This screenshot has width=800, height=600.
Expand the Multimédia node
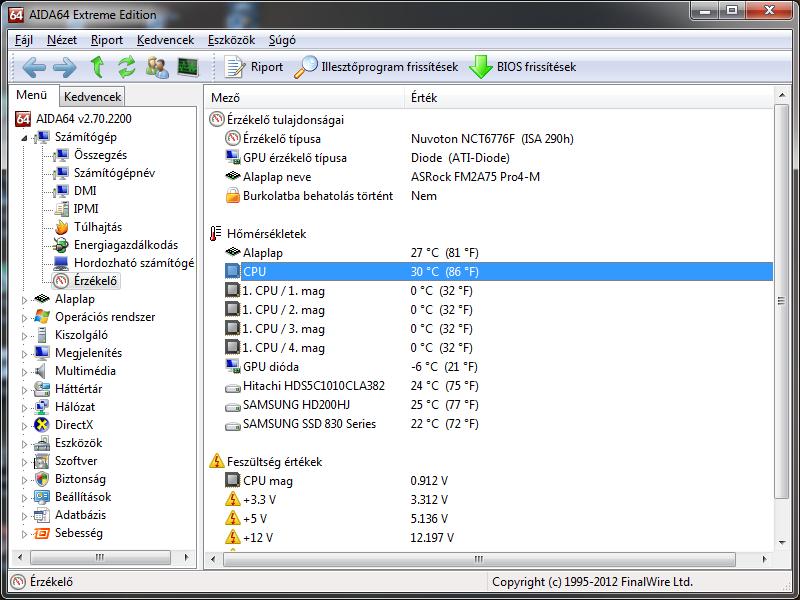point(24,372)
